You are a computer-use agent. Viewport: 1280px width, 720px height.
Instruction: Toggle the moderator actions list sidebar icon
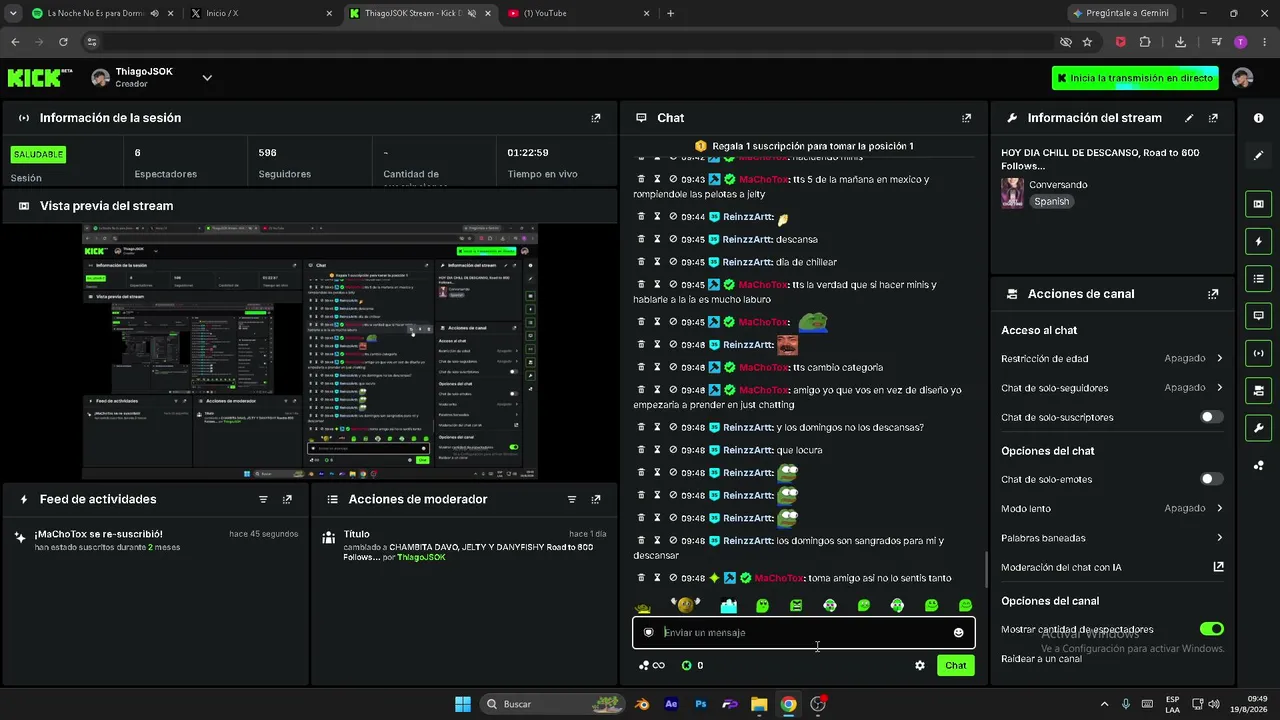pos(1258,278)
